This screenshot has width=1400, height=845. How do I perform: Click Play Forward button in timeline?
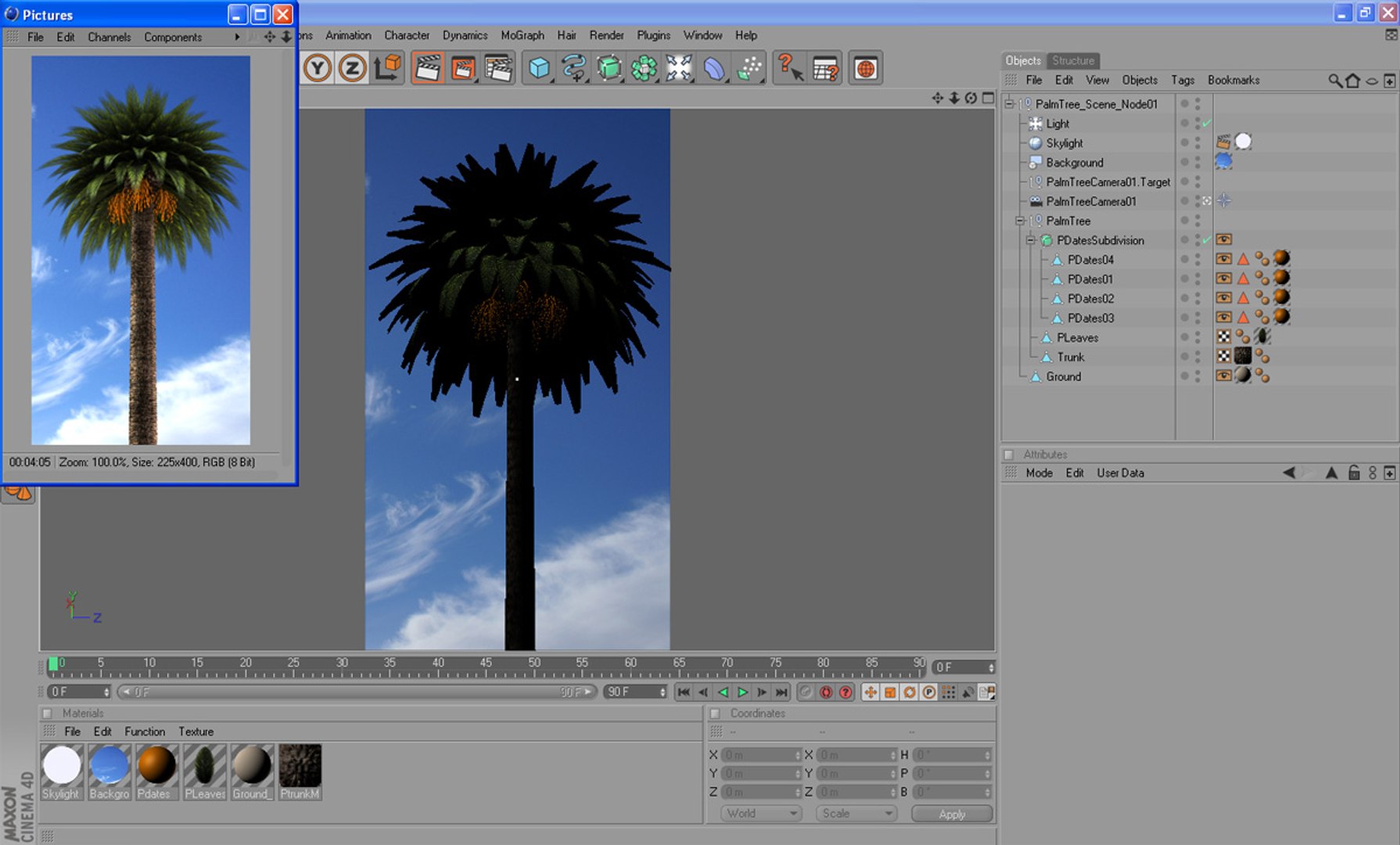[x=742, y=692]
